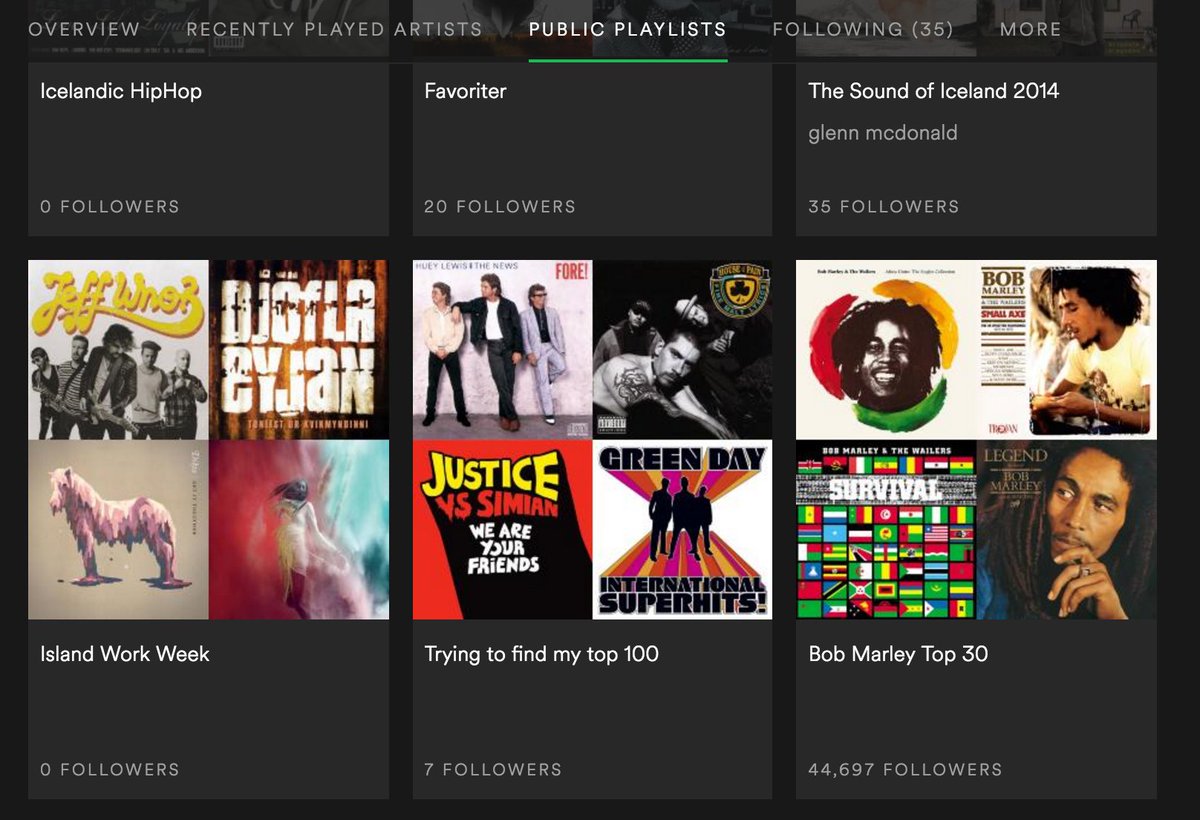Viewport: 1200px width, 820px height.
Task: Open the Island Work Week playlist title
Action: 125,654
